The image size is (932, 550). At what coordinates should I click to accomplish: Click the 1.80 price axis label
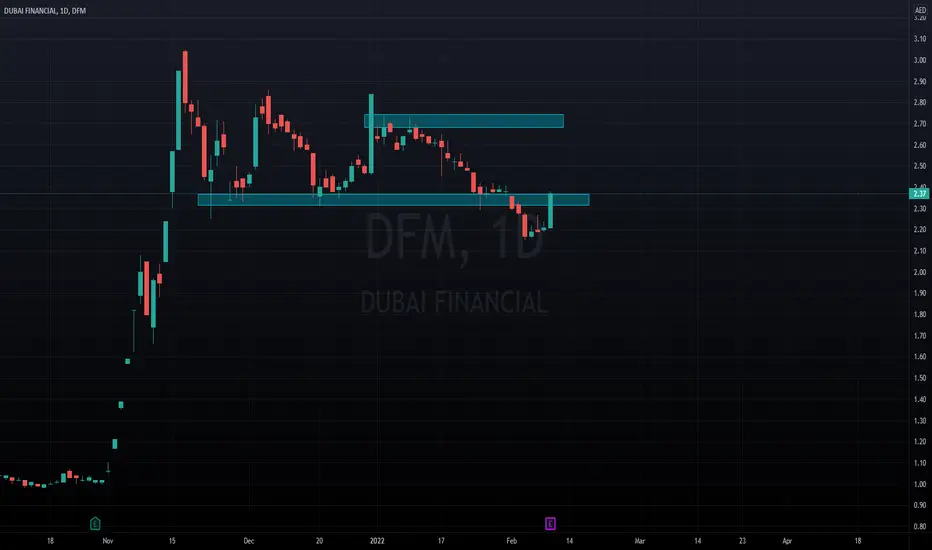(920, 315)
